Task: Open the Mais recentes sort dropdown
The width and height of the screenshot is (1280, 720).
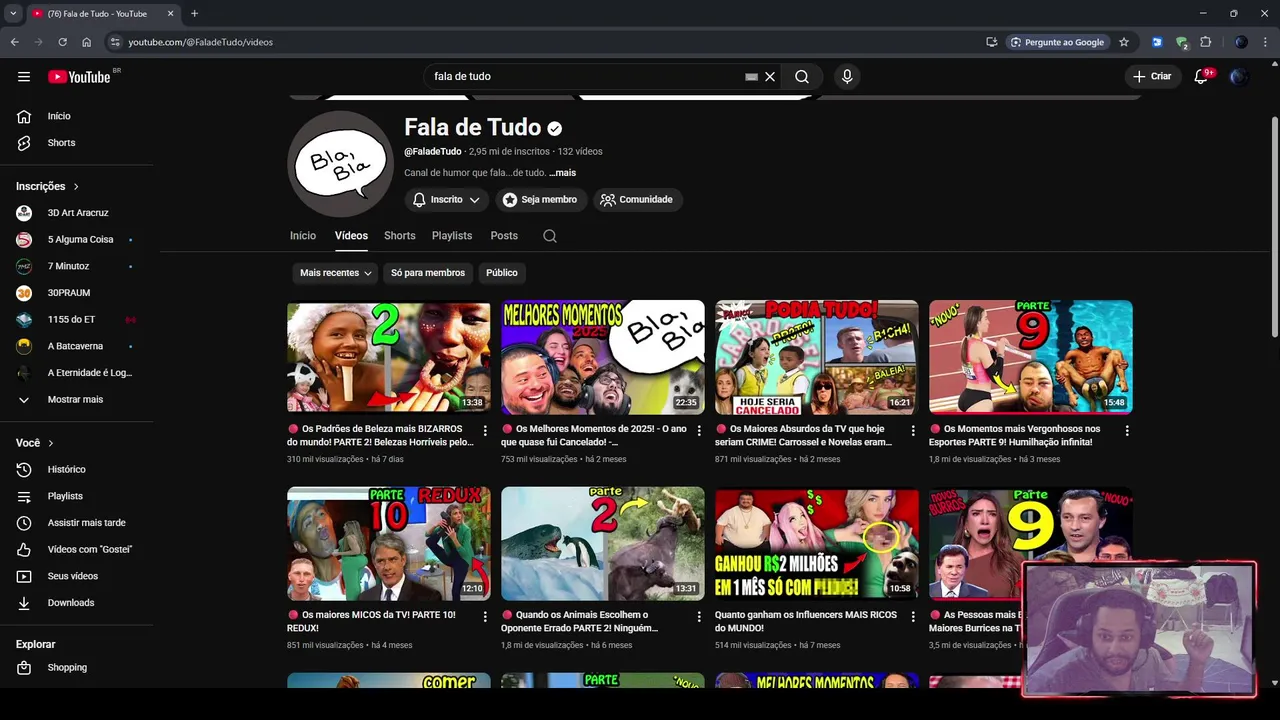Action: [335, 273]
